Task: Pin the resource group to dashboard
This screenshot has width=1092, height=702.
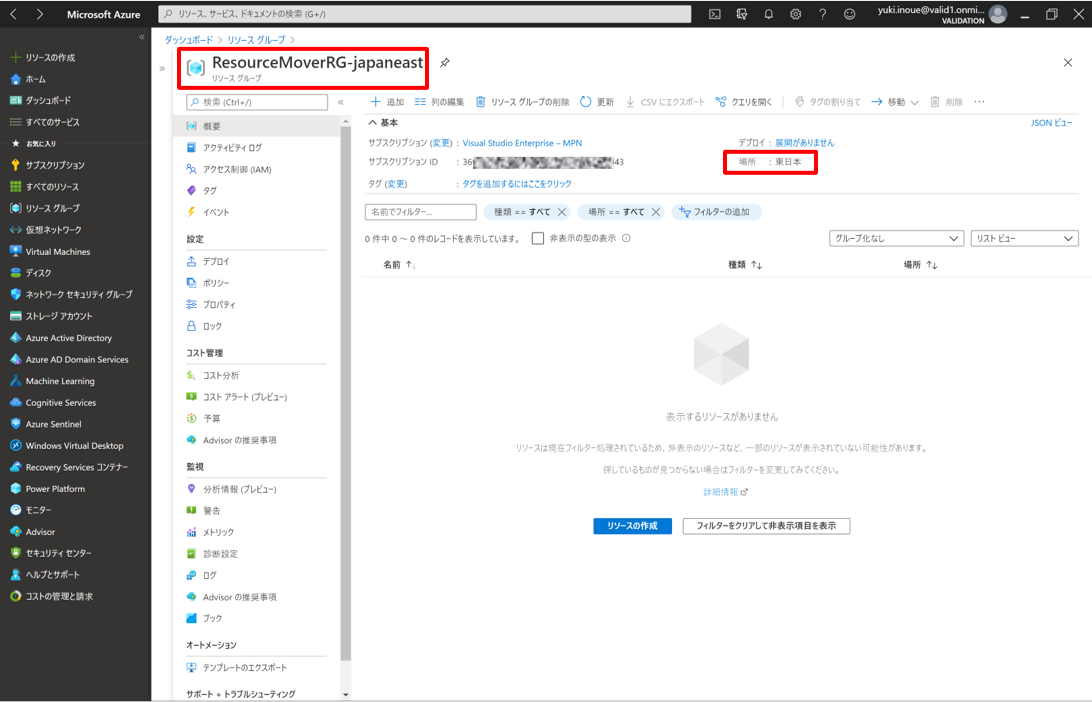Action: [445, 63]
